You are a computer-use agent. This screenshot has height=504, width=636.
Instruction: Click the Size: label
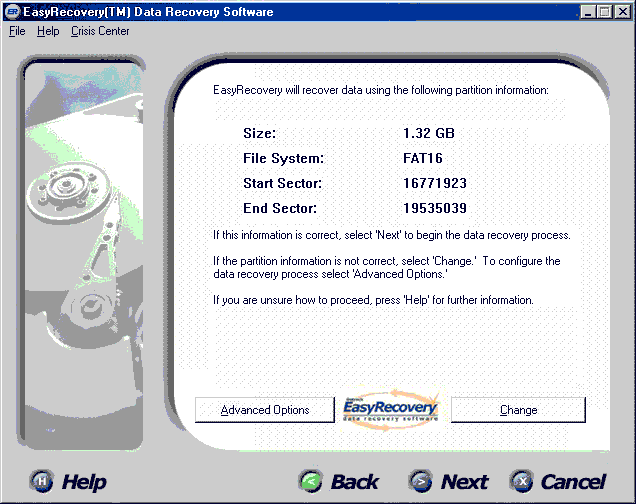click(260, 133)
